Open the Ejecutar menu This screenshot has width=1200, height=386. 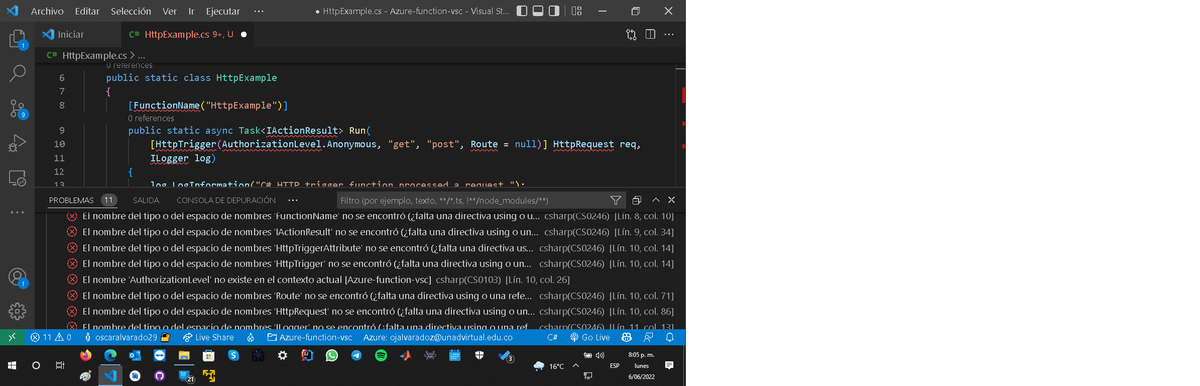(x=222, y=11)
